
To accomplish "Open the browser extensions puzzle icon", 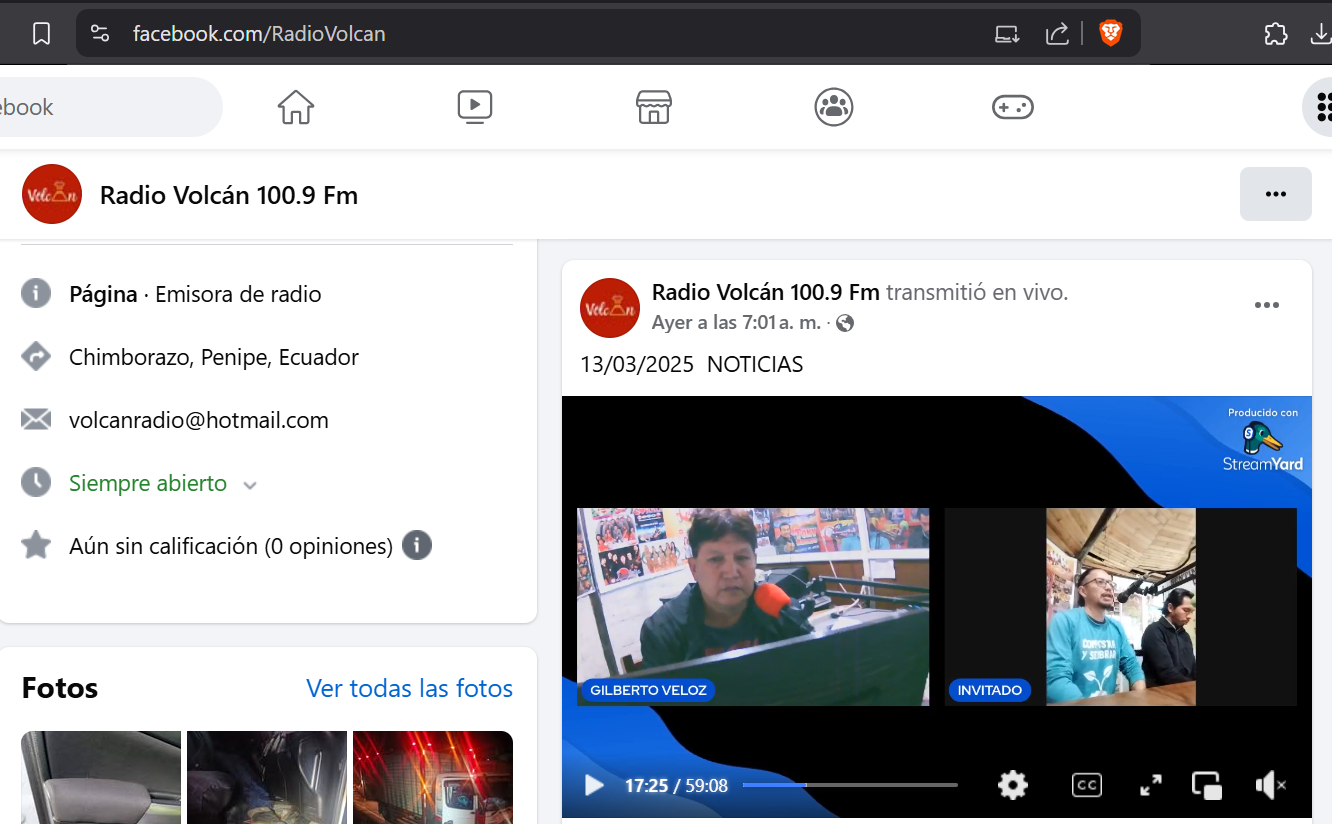I will (1276, 34).
